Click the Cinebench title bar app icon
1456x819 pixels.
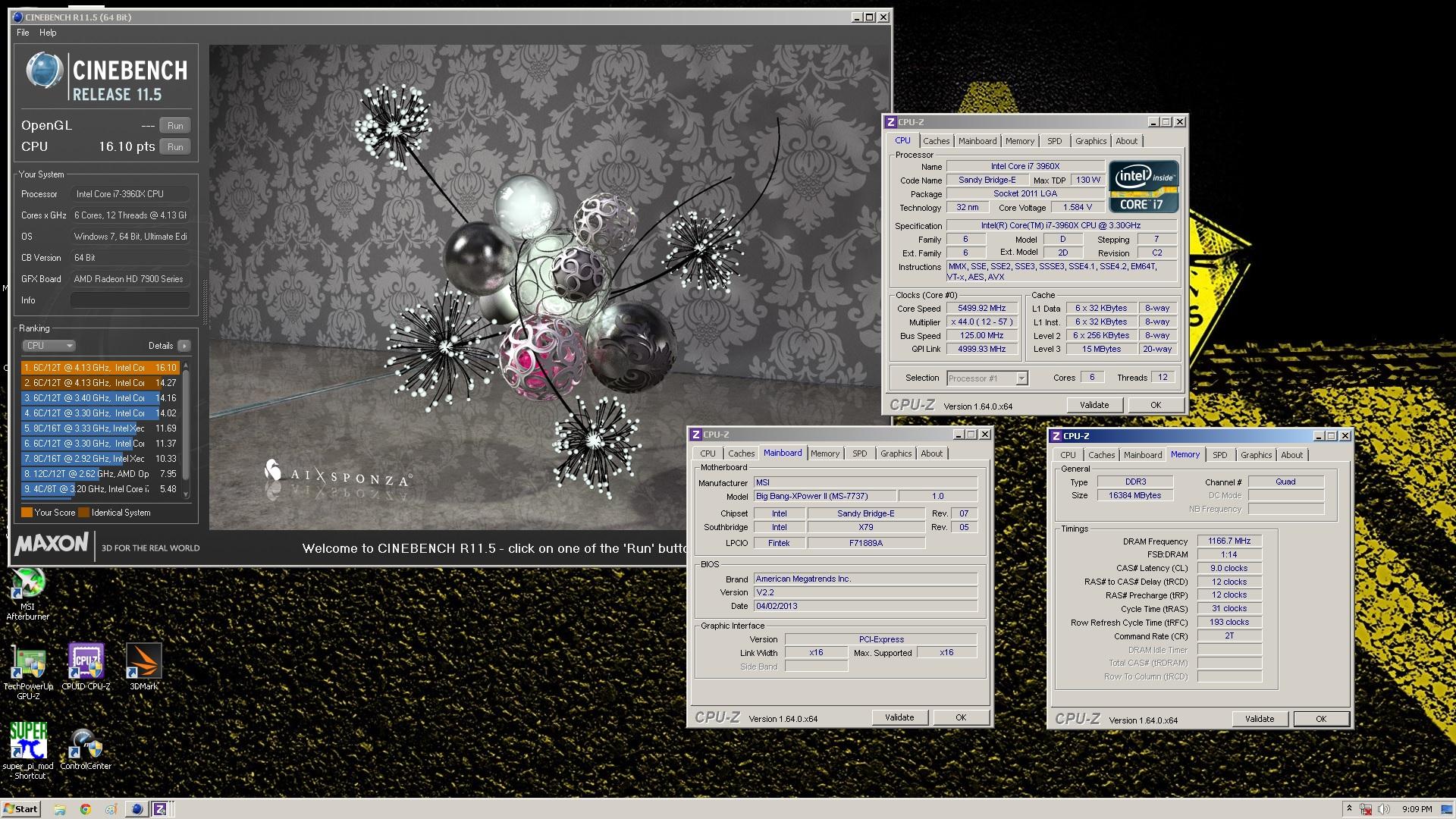pos(18,17)
